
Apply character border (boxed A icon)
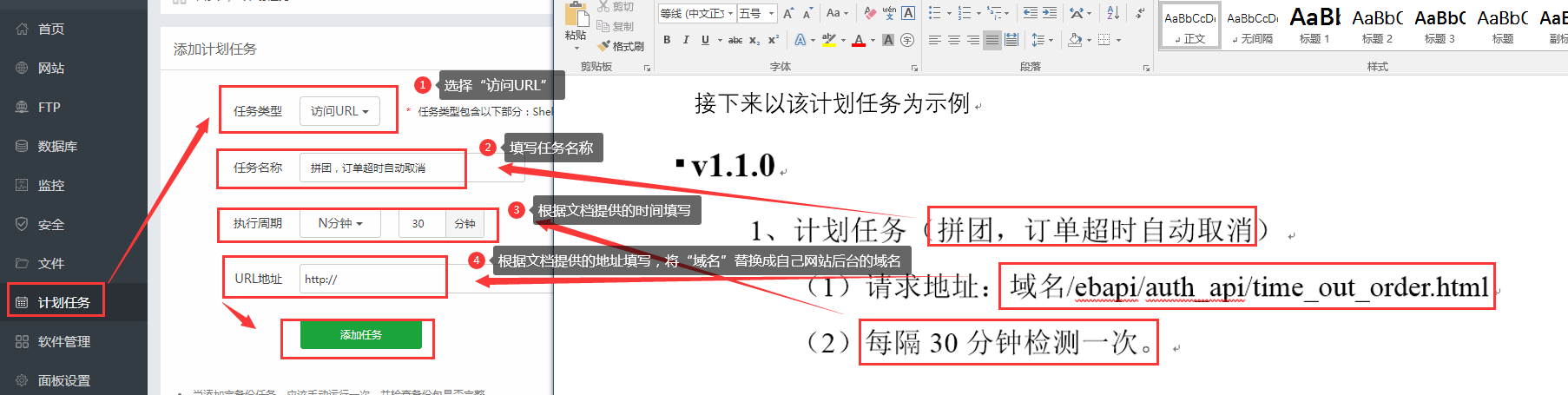[x=908, y=13]
